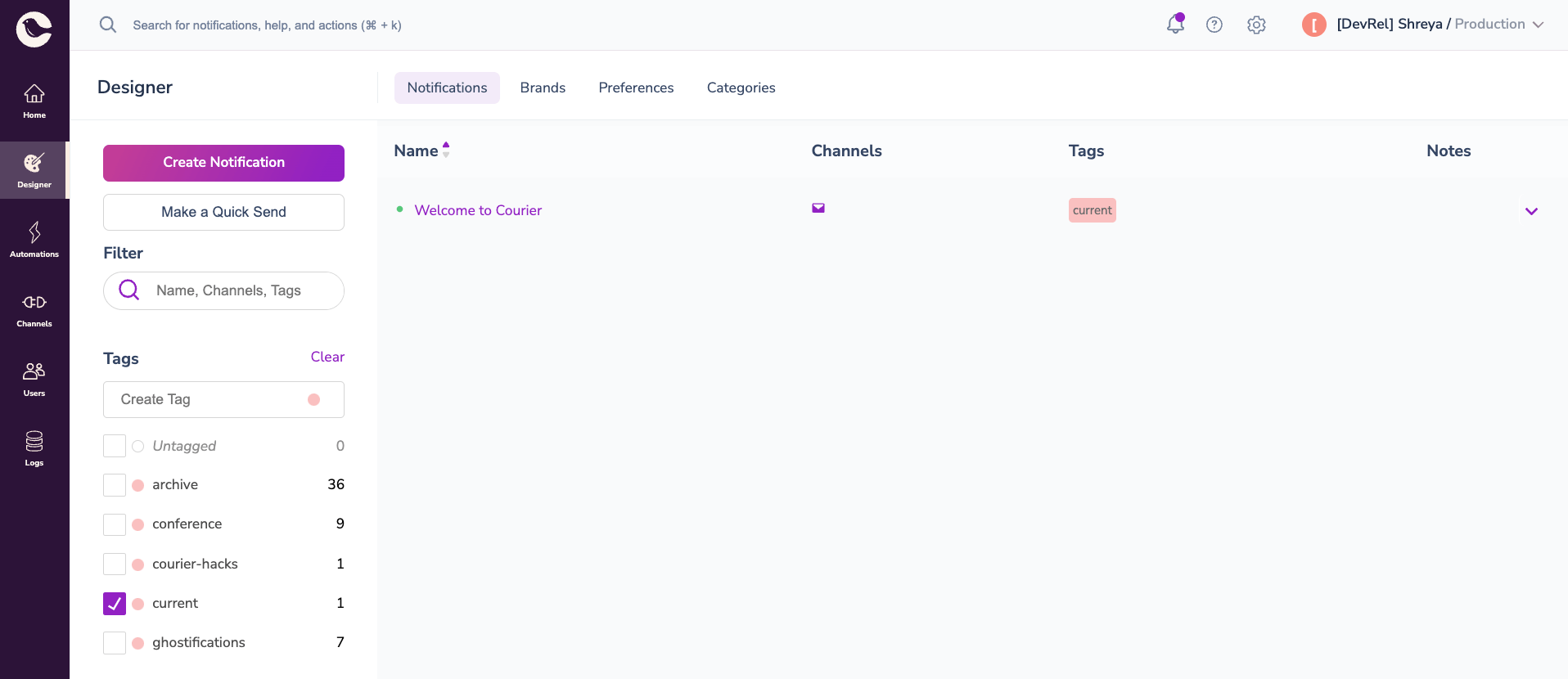
Task: Uncheck the current tag filter
Action: click(115, 604)
